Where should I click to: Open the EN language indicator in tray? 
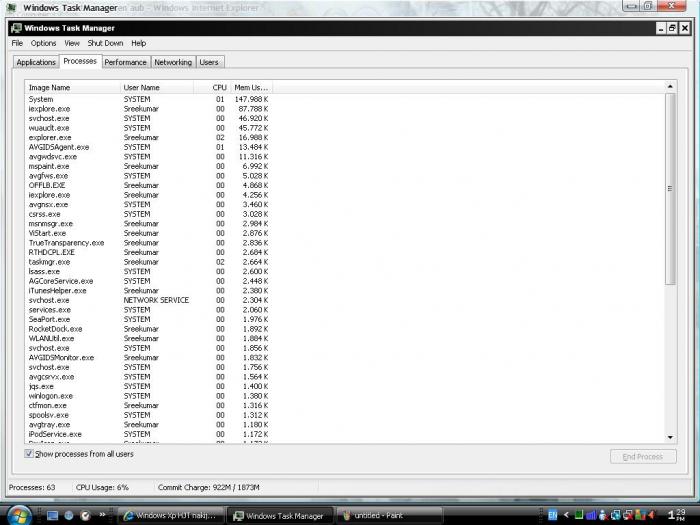(x=552, y=515)
